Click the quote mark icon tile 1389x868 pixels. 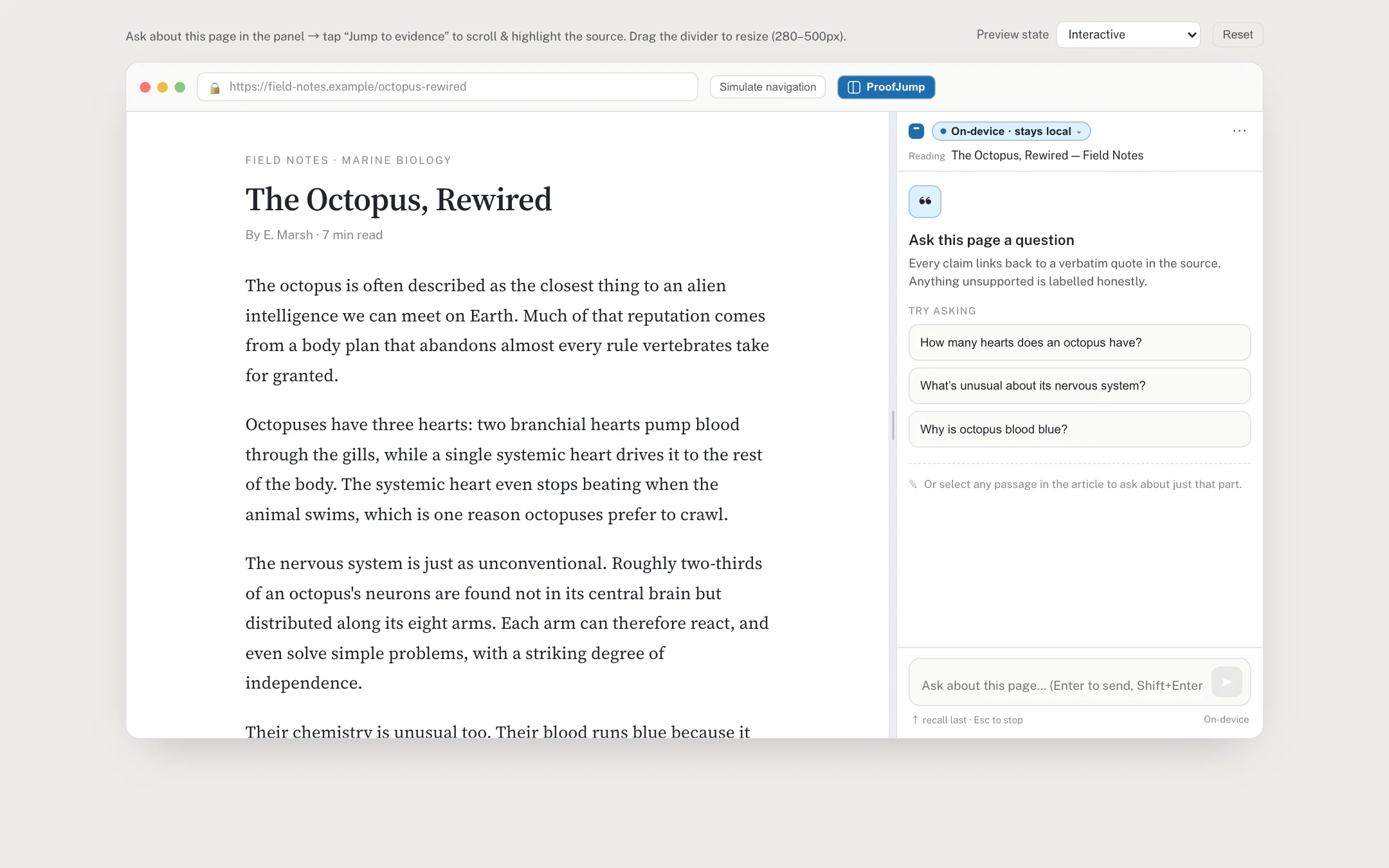(925, 201)
